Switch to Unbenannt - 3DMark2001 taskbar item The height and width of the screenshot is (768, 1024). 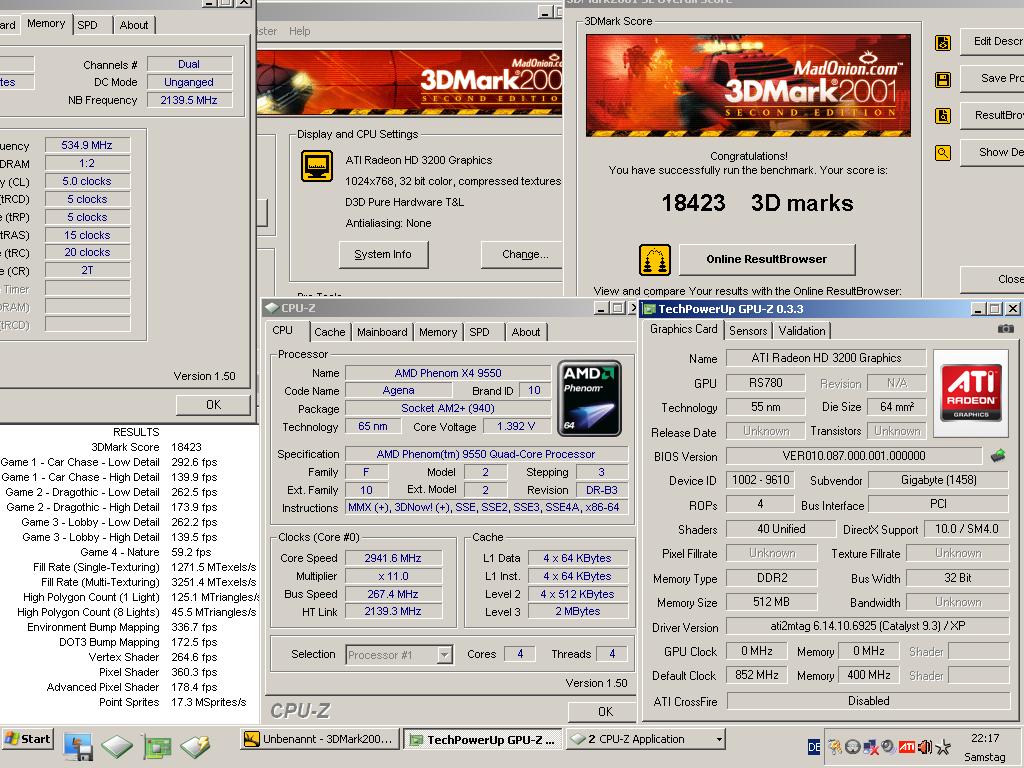[318, 739]
